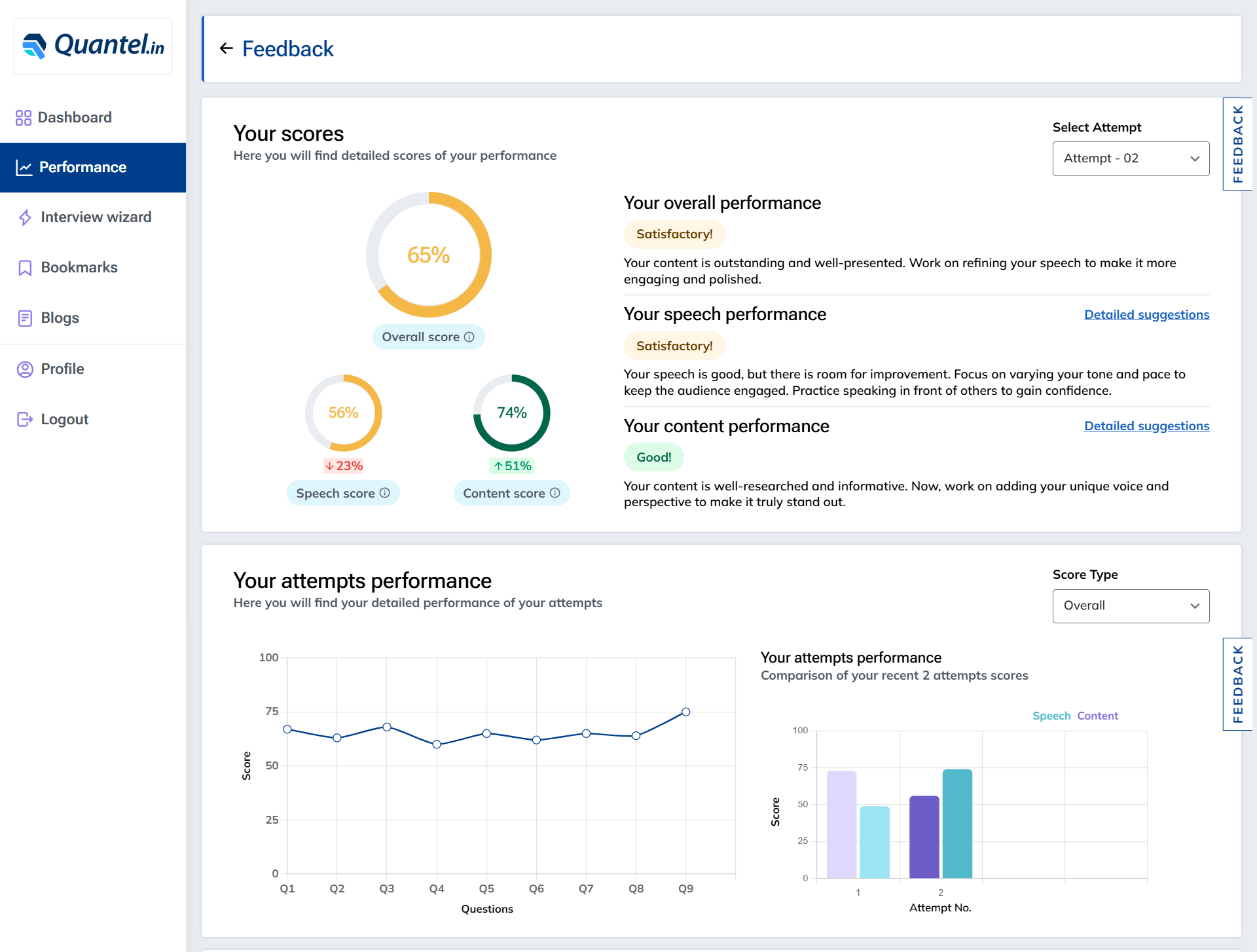
Task: Click the Satisfactory! badge under speech performance
Action: click(674, 346)
